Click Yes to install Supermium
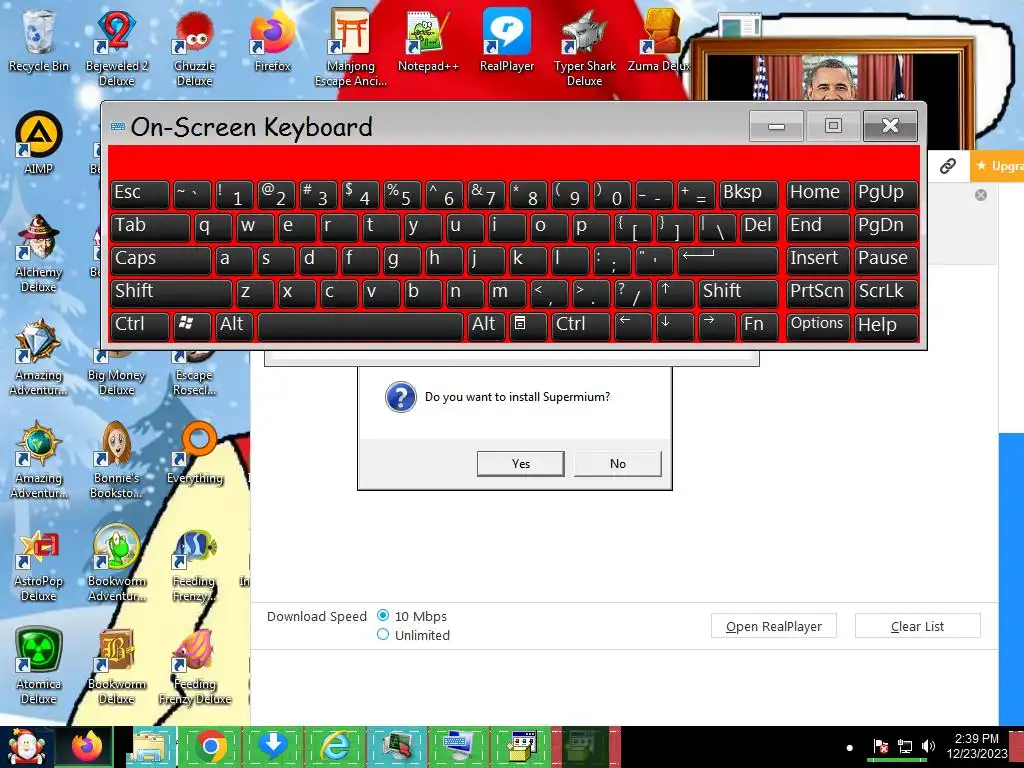Image resolution: width=1024 pixels, height=768 pixels. click(x=520, y=463)
